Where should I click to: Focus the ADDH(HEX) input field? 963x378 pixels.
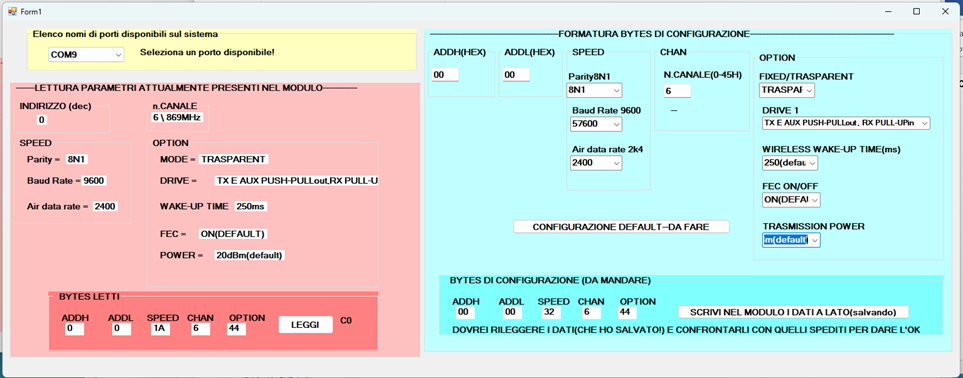click(445, 75)
